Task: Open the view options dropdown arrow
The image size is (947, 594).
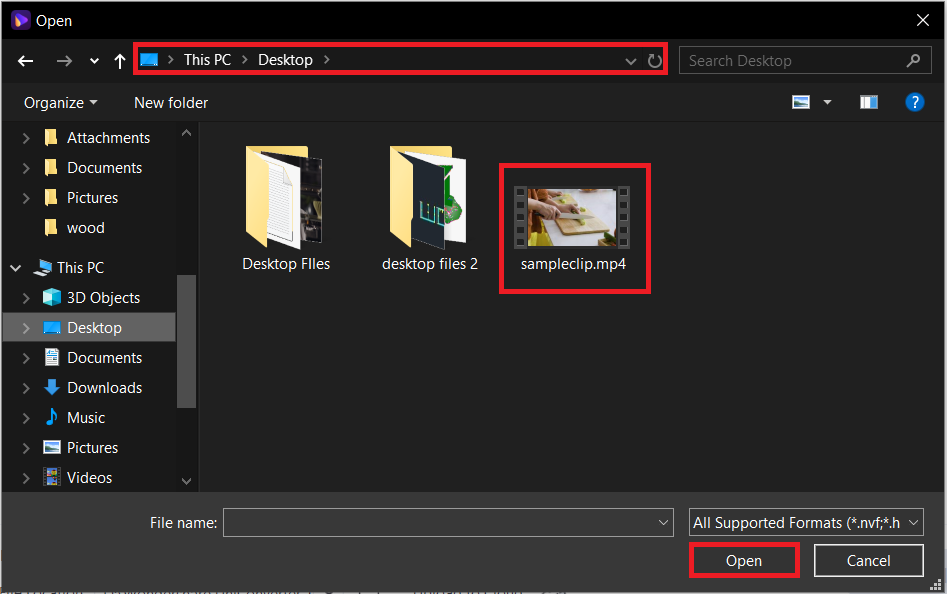Action: point(825,101)
